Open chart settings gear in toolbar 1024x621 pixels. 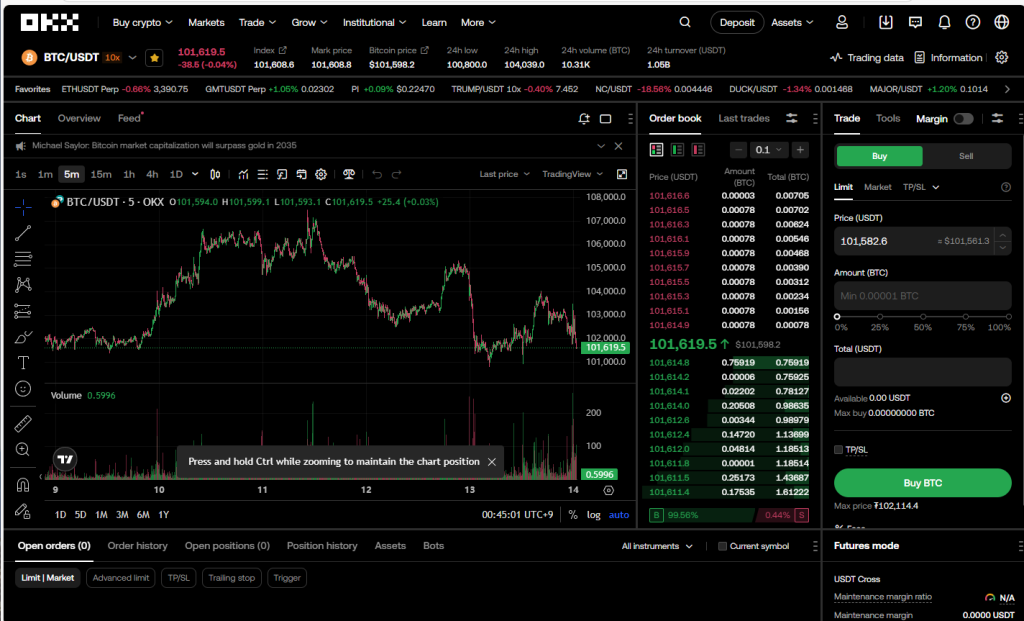321,174
